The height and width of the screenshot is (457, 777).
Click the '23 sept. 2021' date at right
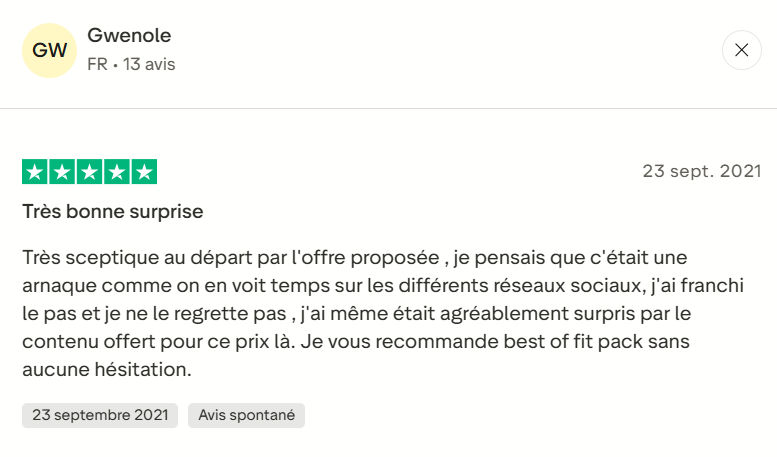[701, 171]
